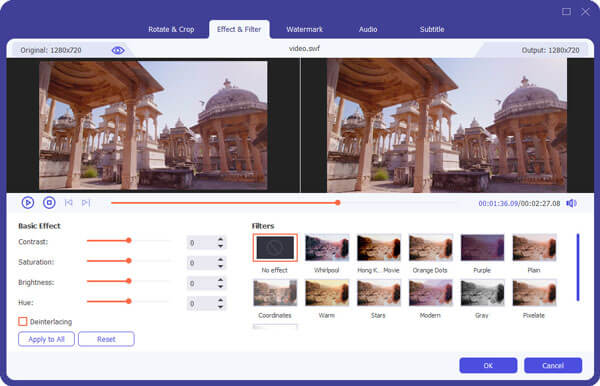Select the No effect filter

point(275,248)
